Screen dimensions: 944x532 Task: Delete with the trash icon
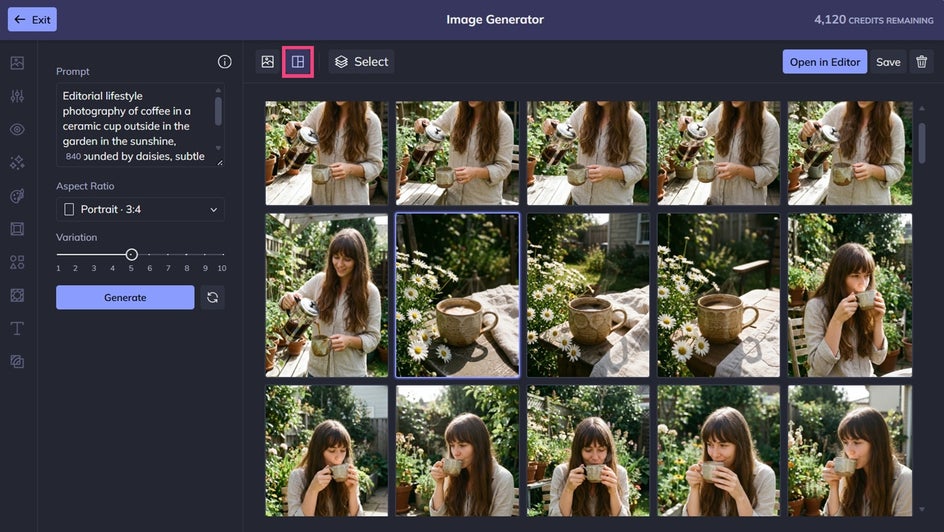point(922,62)
